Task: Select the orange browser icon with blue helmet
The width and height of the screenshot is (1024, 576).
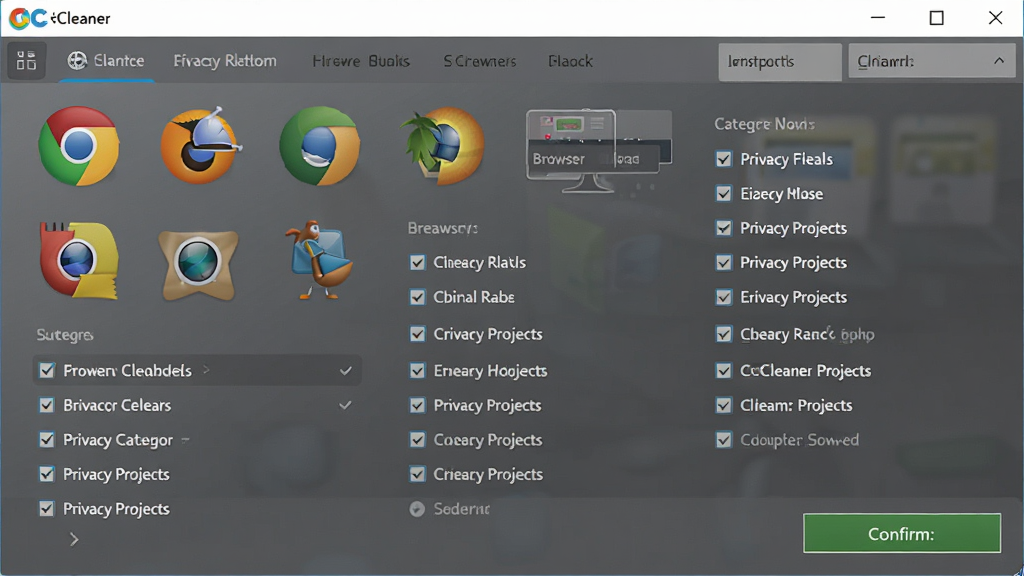Action: tap(200, 145)
